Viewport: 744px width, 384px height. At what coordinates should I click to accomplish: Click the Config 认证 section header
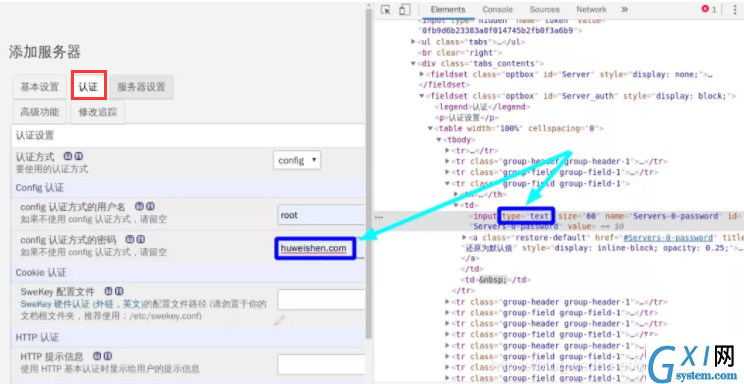(40, 188)
